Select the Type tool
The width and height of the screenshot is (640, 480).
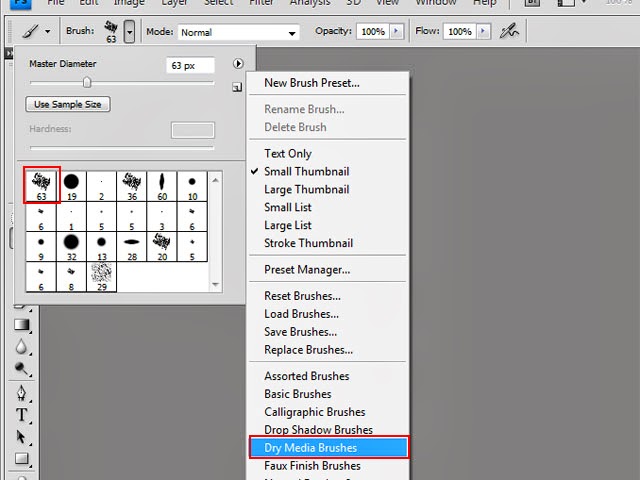click(21, 415)
